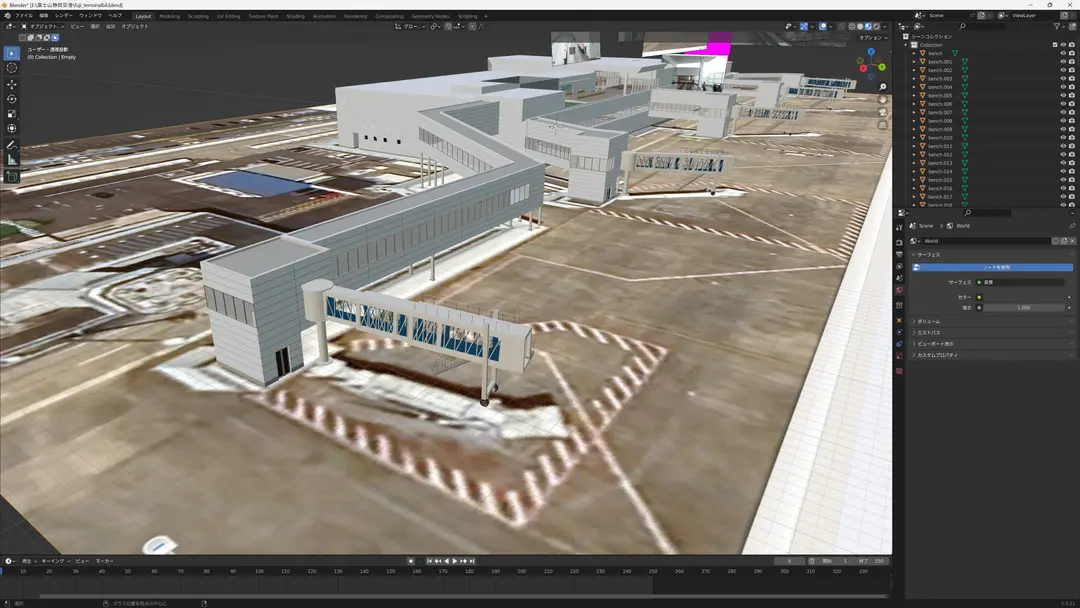Open the ファイル menu

23,16
